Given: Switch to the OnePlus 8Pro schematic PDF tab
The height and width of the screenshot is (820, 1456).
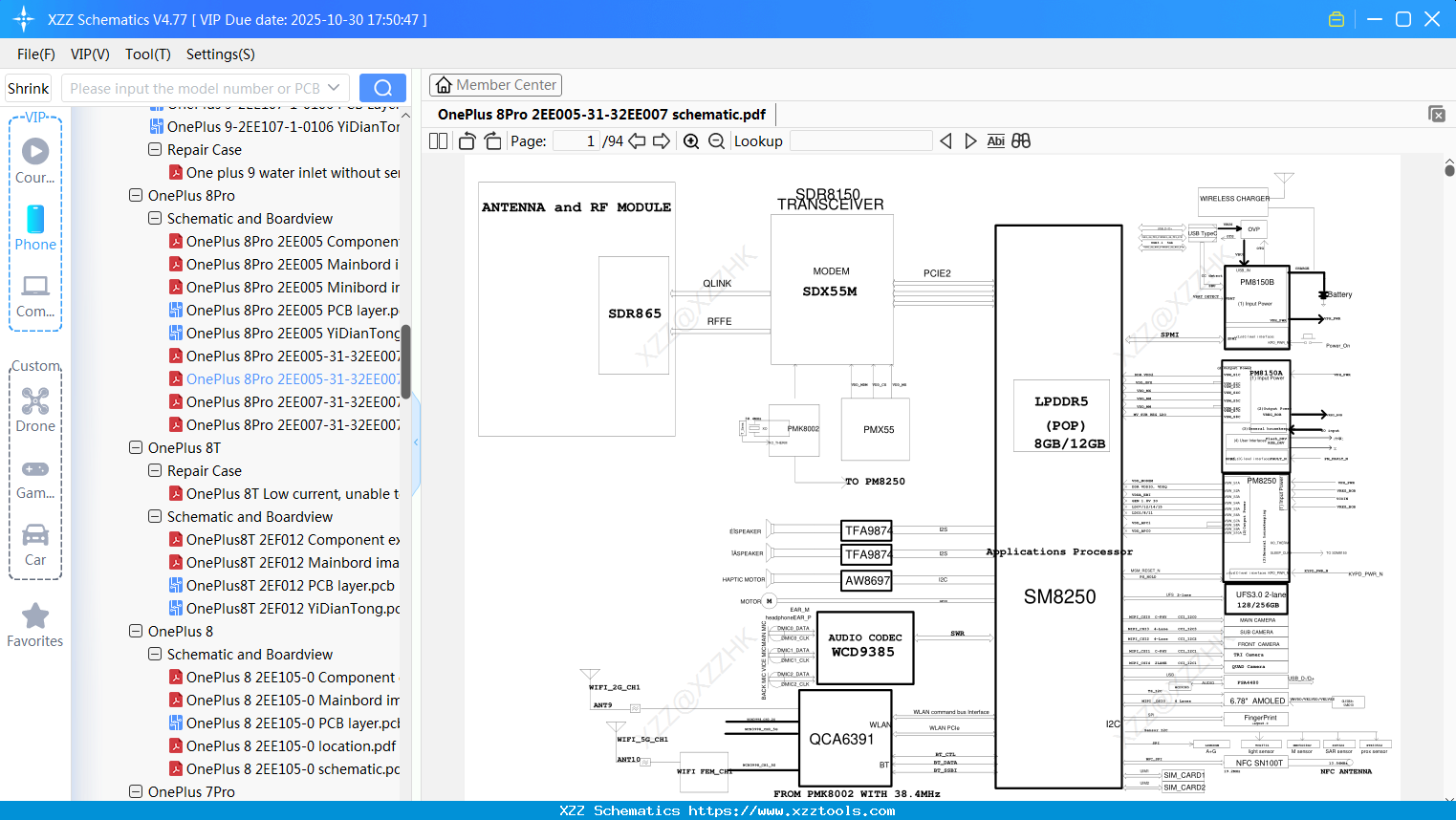Looking at the screenshot, I should tap(600, 114).
